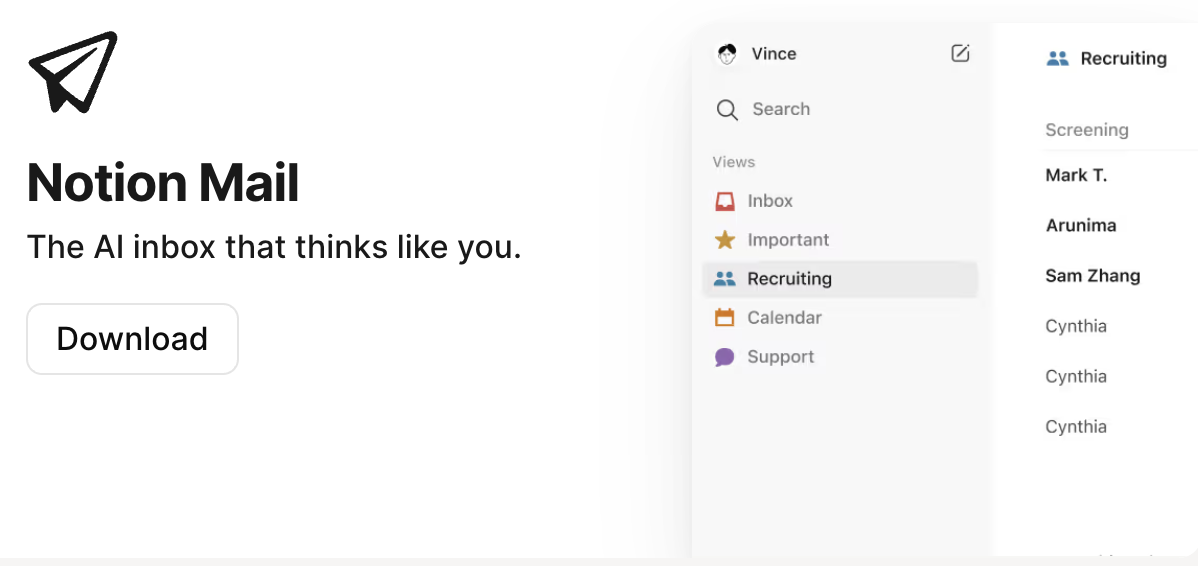Switch to the Calendar view
Image resolution: width=1198 pixels, height=566 pixels.
click(x=784, y=318)
